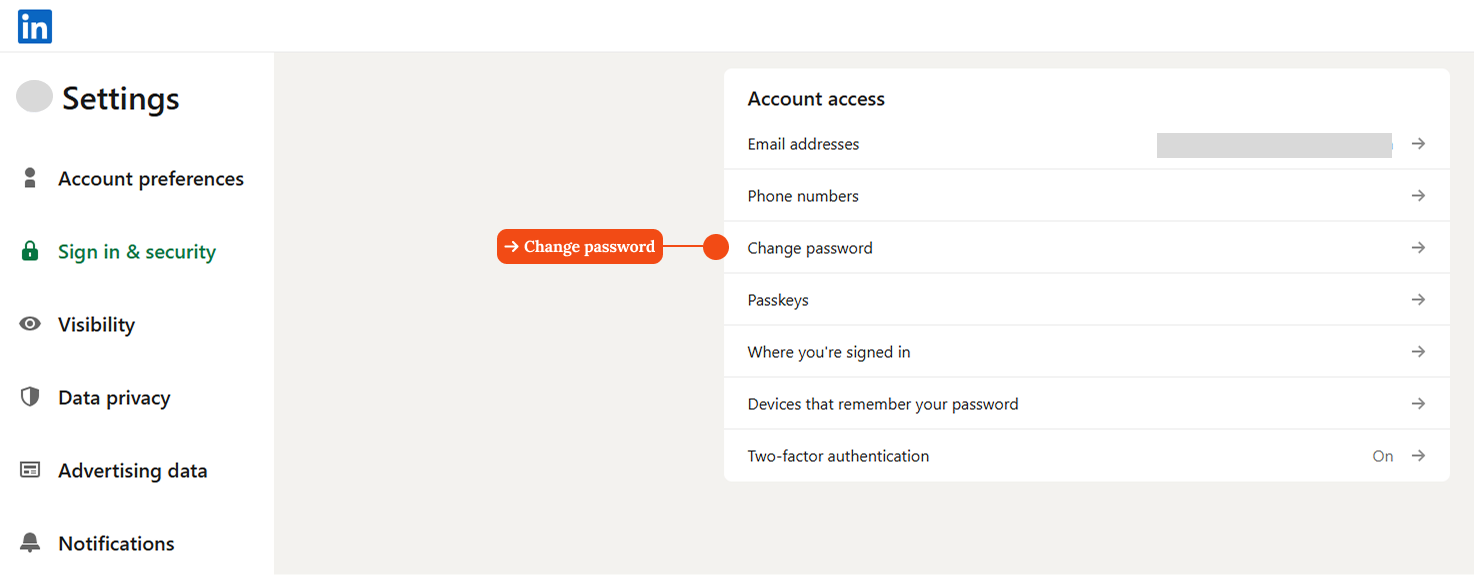Image resolution: width=1474 pixels, height=575 pixels.
Task: Open Two-factor authentication showing On status
Action: [x=1086, y=456]
